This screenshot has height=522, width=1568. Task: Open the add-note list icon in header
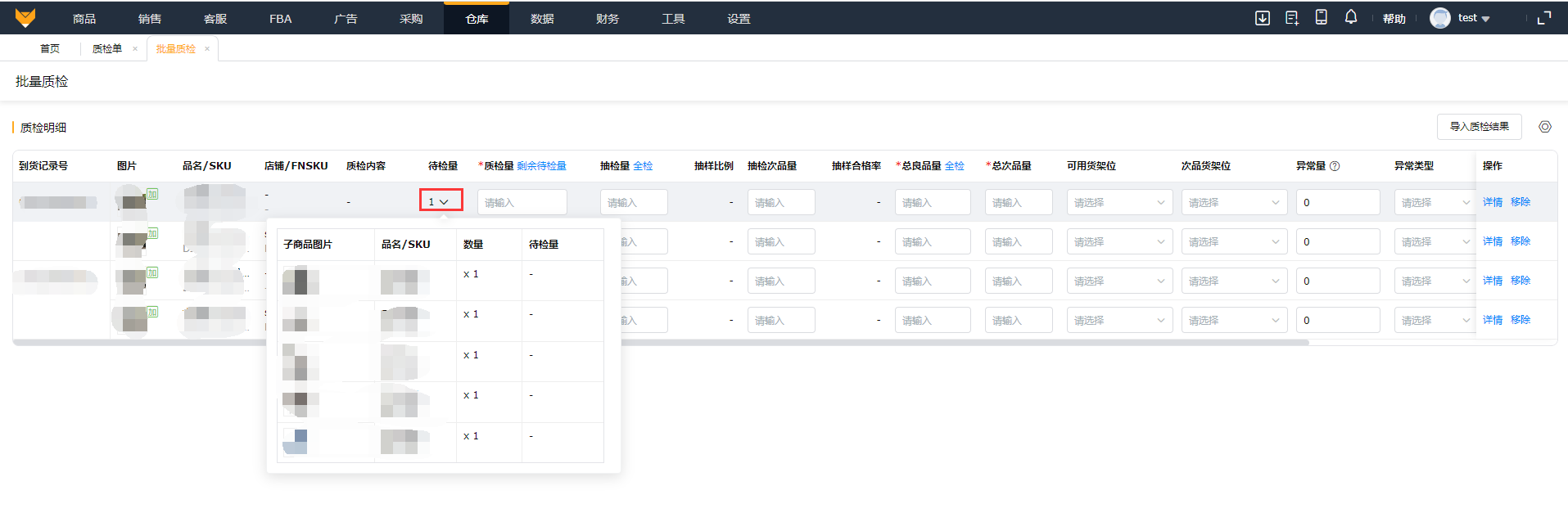[1291, 18]
